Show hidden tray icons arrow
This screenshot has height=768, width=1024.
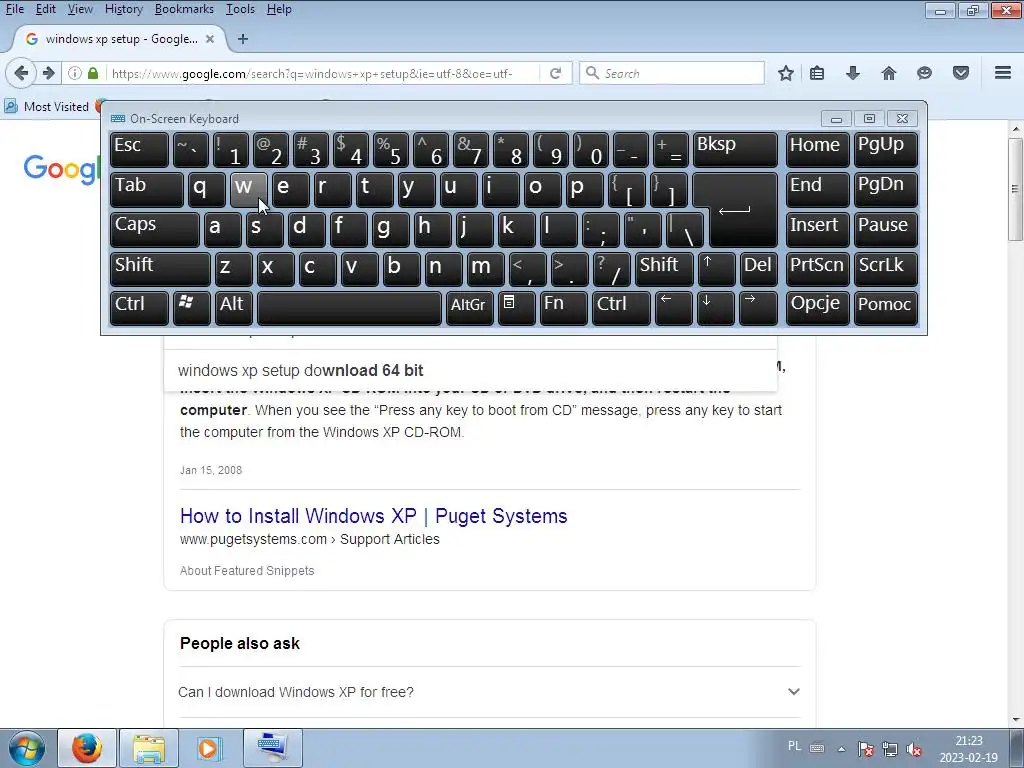[x=841, y=749]
